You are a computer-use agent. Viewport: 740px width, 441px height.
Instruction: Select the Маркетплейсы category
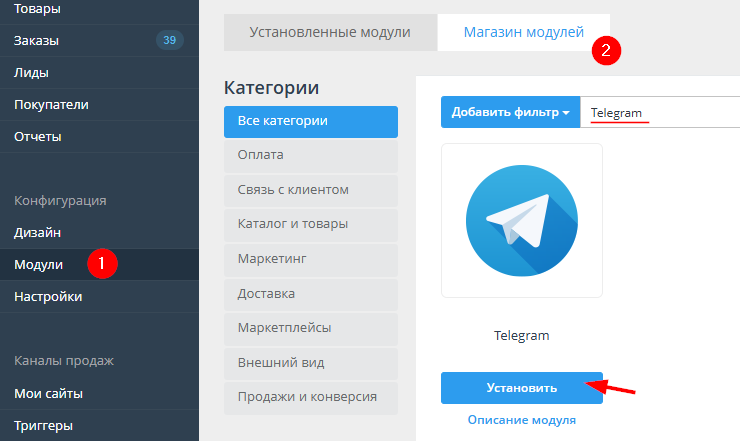tap(311, 329)
